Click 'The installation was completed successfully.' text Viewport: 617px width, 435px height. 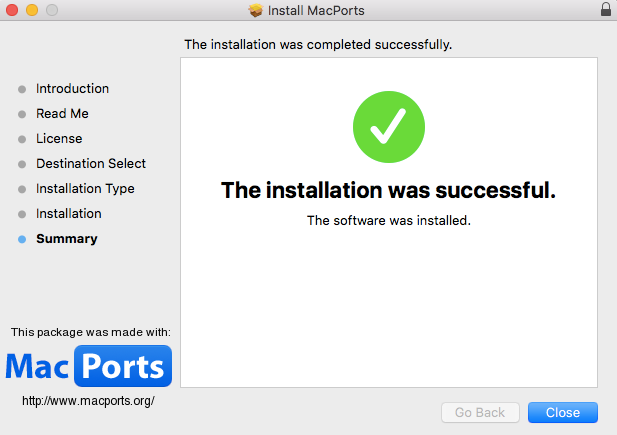(318, 44)
